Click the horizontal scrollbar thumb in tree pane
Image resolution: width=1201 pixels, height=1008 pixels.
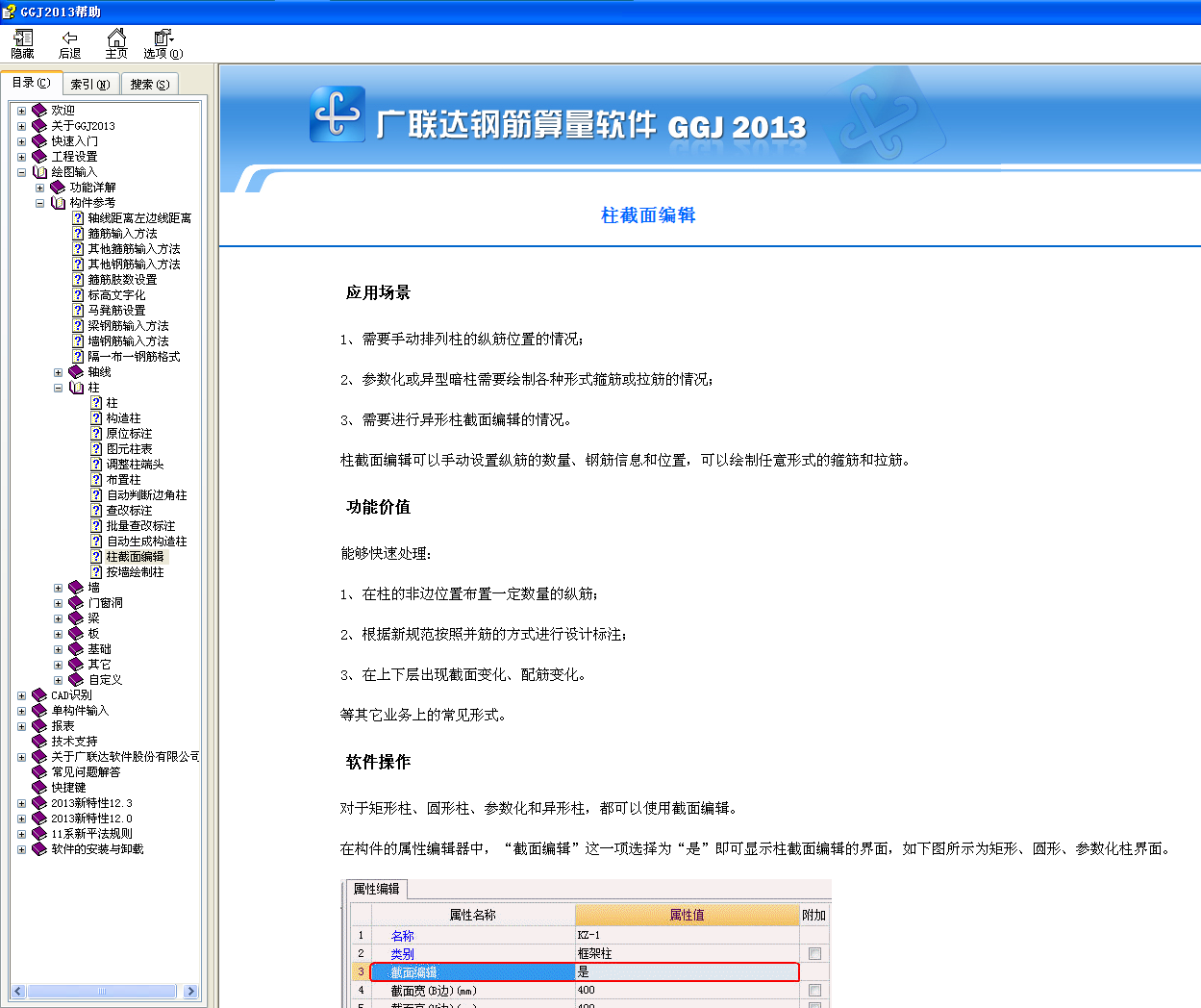(x=102, y=992)
